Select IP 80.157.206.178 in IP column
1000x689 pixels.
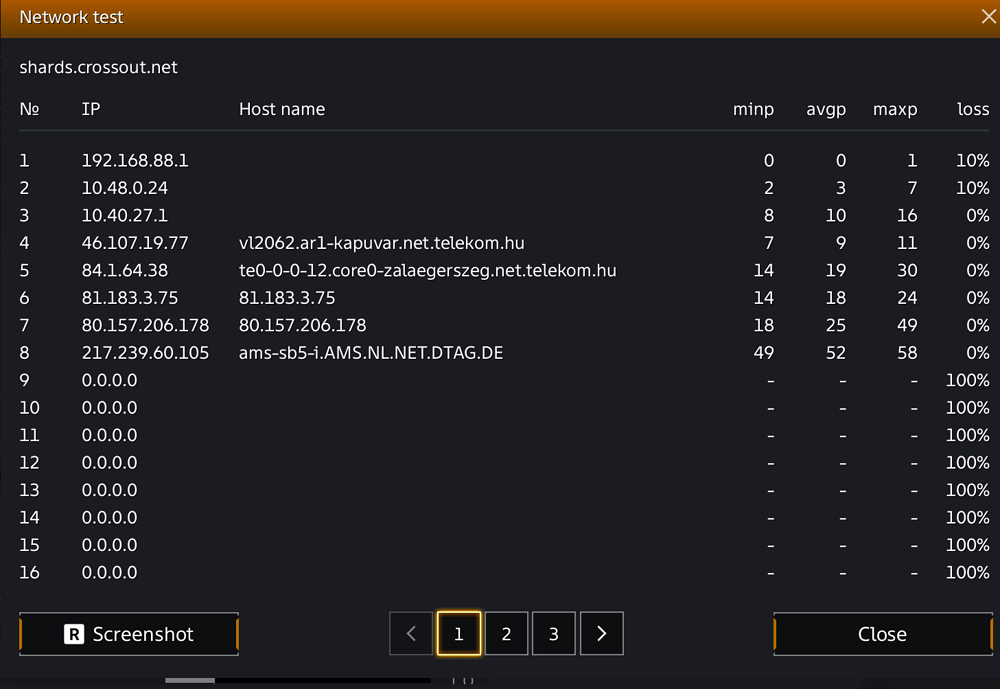(145, 325)
